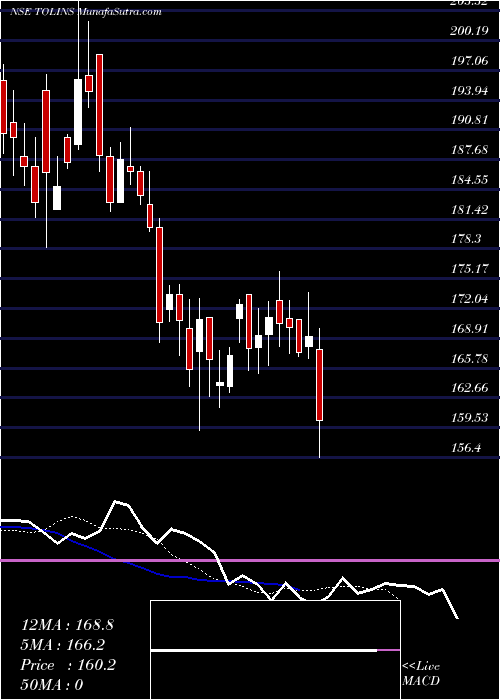
Task: Click the 5MA : 166.2 readout
Action: click(63, 645)
